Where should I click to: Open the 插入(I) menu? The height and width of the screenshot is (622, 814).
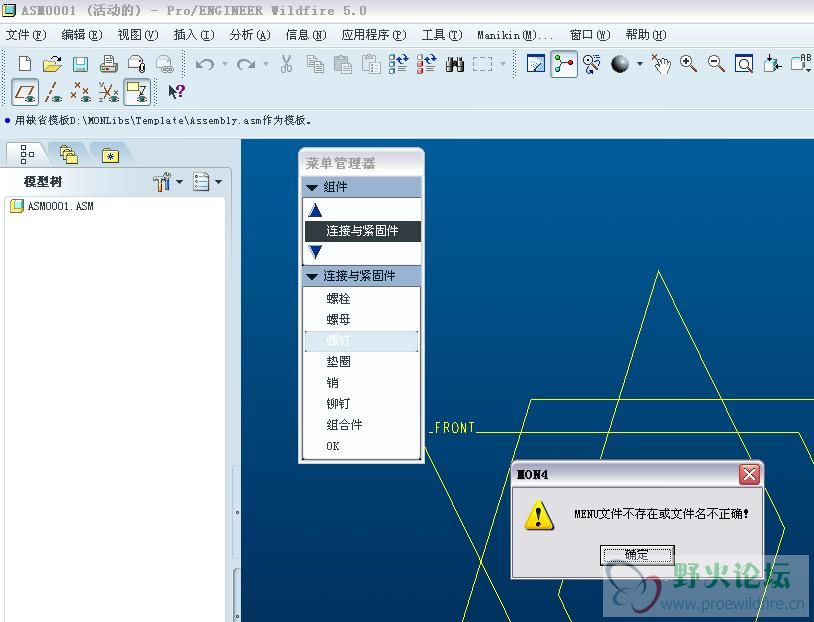coord(194,35)
